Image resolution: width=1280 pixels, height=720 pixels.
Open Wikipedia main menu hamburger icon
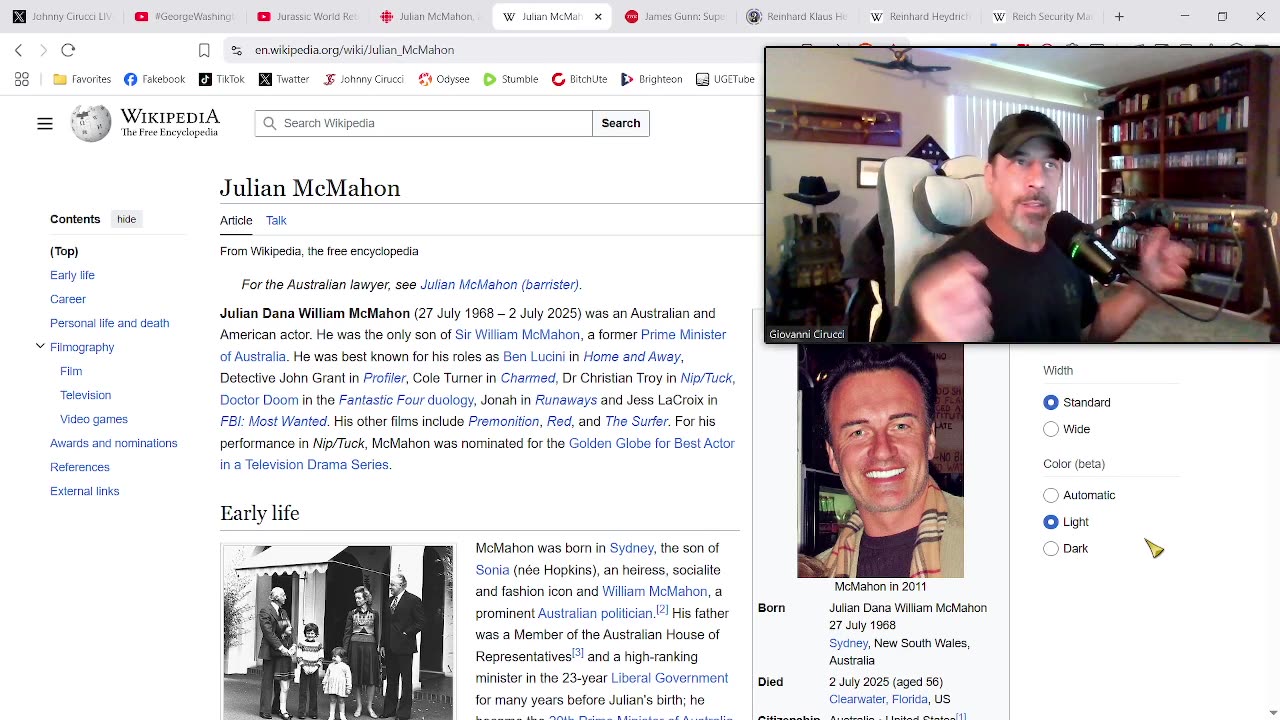[x=45, y=123]
